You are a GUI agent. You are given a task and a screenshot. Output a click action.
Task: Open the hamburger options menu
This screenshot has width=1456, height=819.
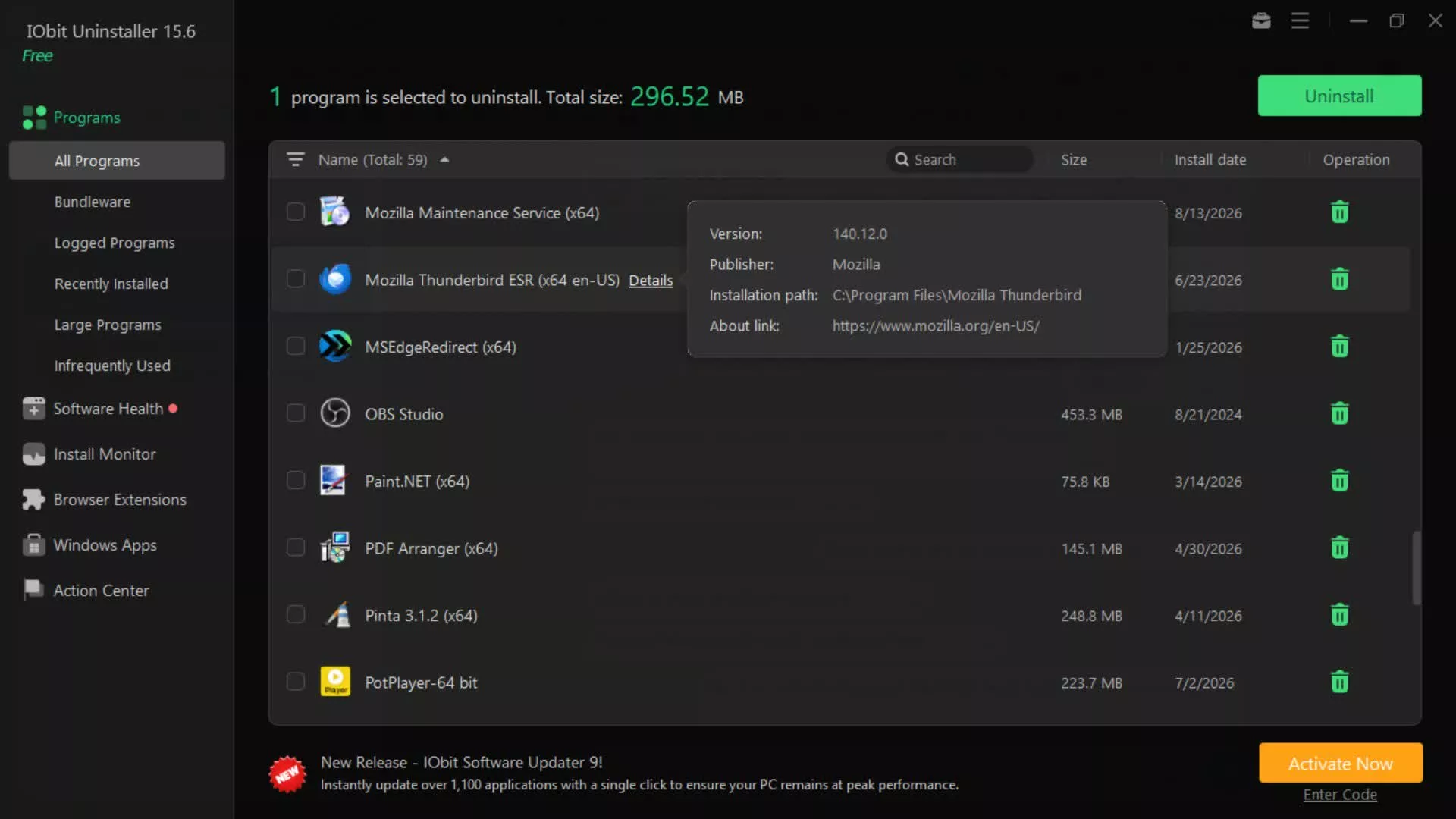coord(1300,20)
